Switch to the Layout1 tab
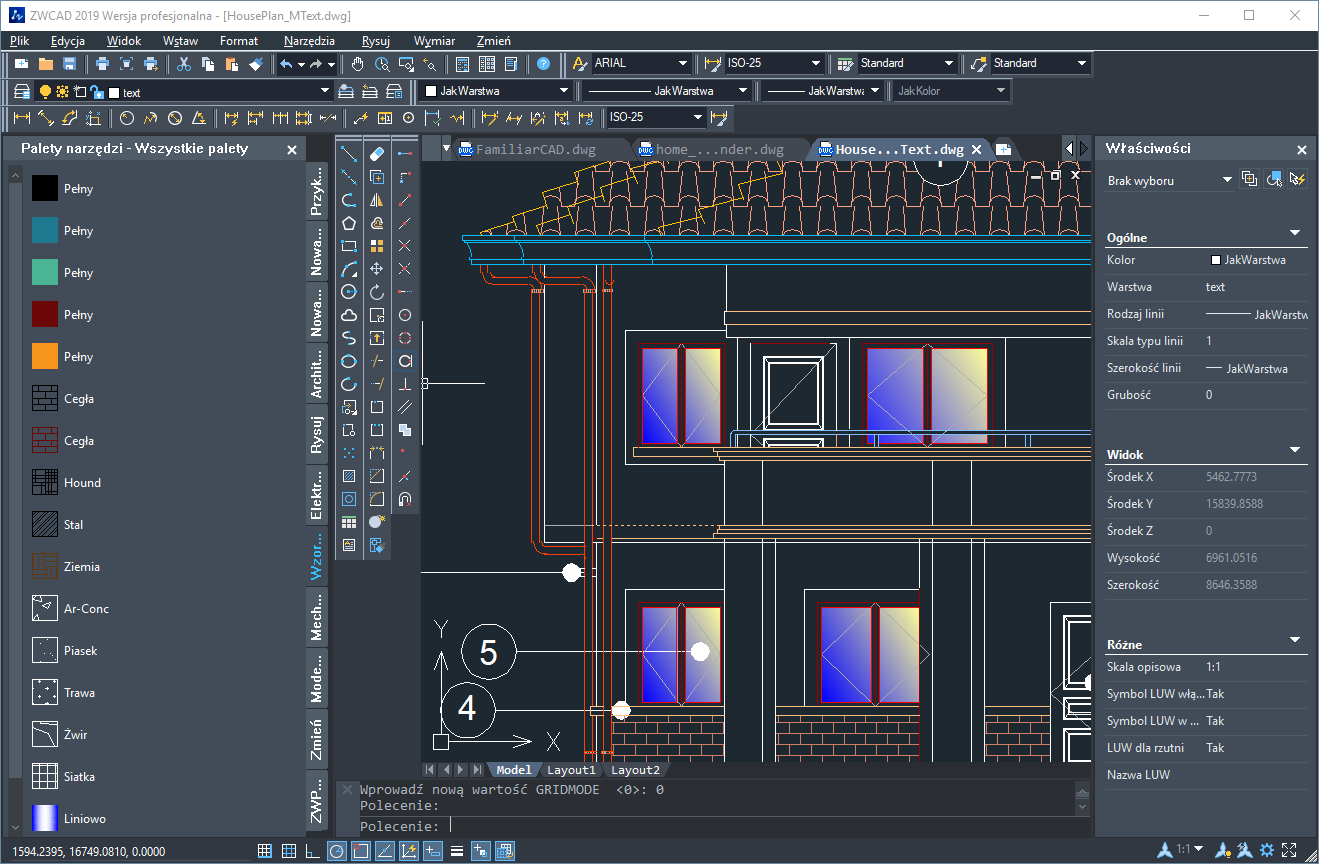Image resolution: width=1319 pixels, height=864 pixels. coord(571,770)
